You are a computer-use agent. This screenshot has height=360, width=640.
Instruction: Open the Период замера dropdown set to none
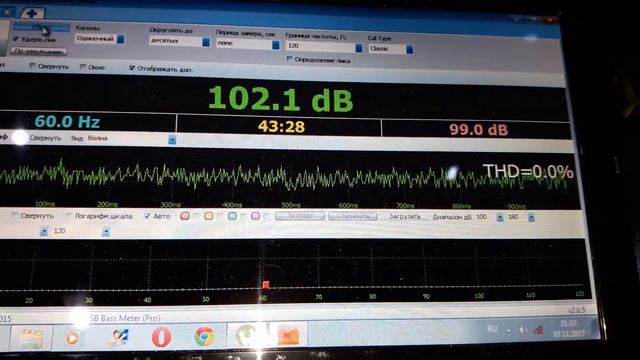[x=248, y=44]
